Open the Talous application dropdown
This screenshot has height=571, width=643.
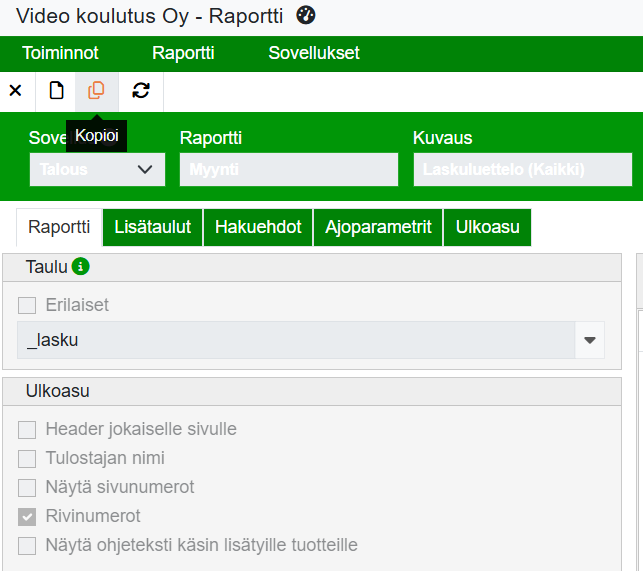(97, 169)
